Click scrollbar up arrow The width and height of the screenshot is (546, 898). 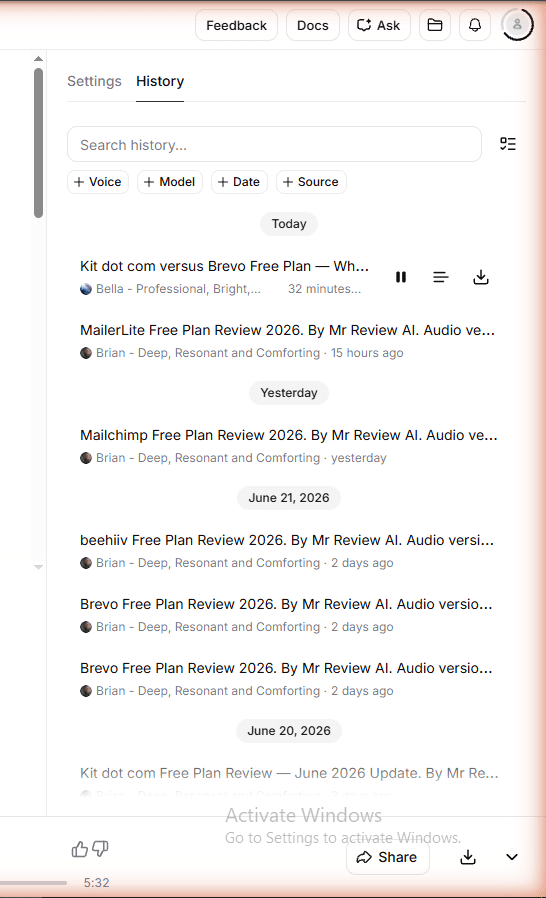(x=38, y=59)
